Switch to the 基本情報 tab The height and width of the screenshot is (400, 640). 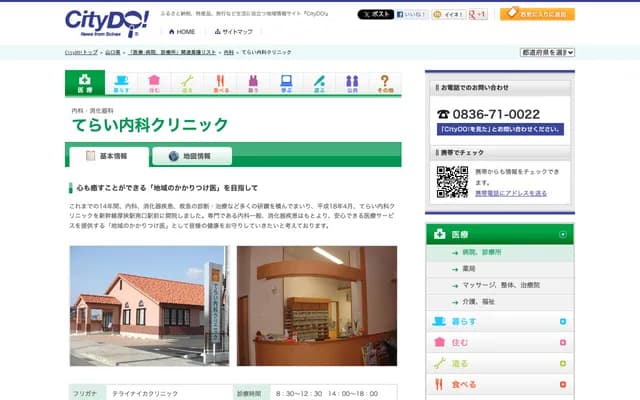point(109,156)
